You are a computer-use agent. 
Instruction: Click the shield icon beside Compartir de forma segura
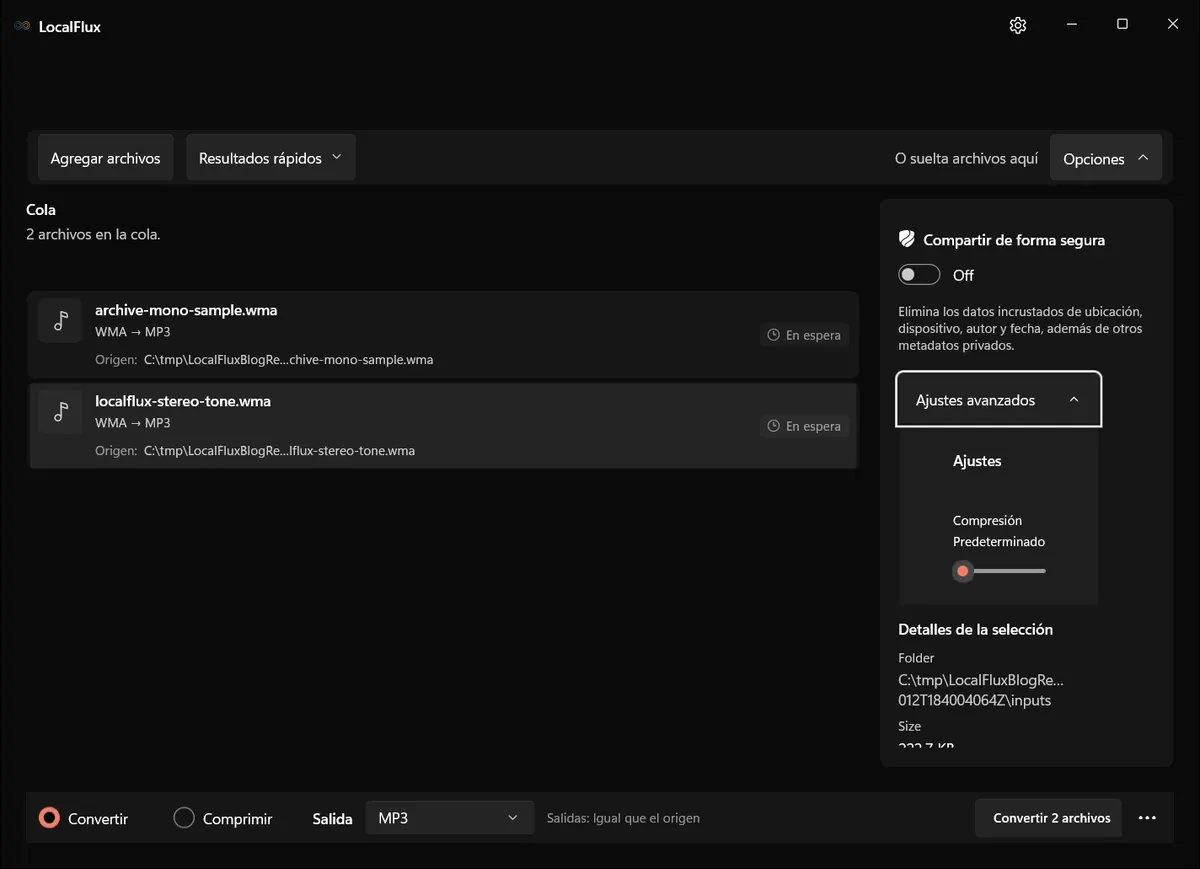(x=907, y=239)
